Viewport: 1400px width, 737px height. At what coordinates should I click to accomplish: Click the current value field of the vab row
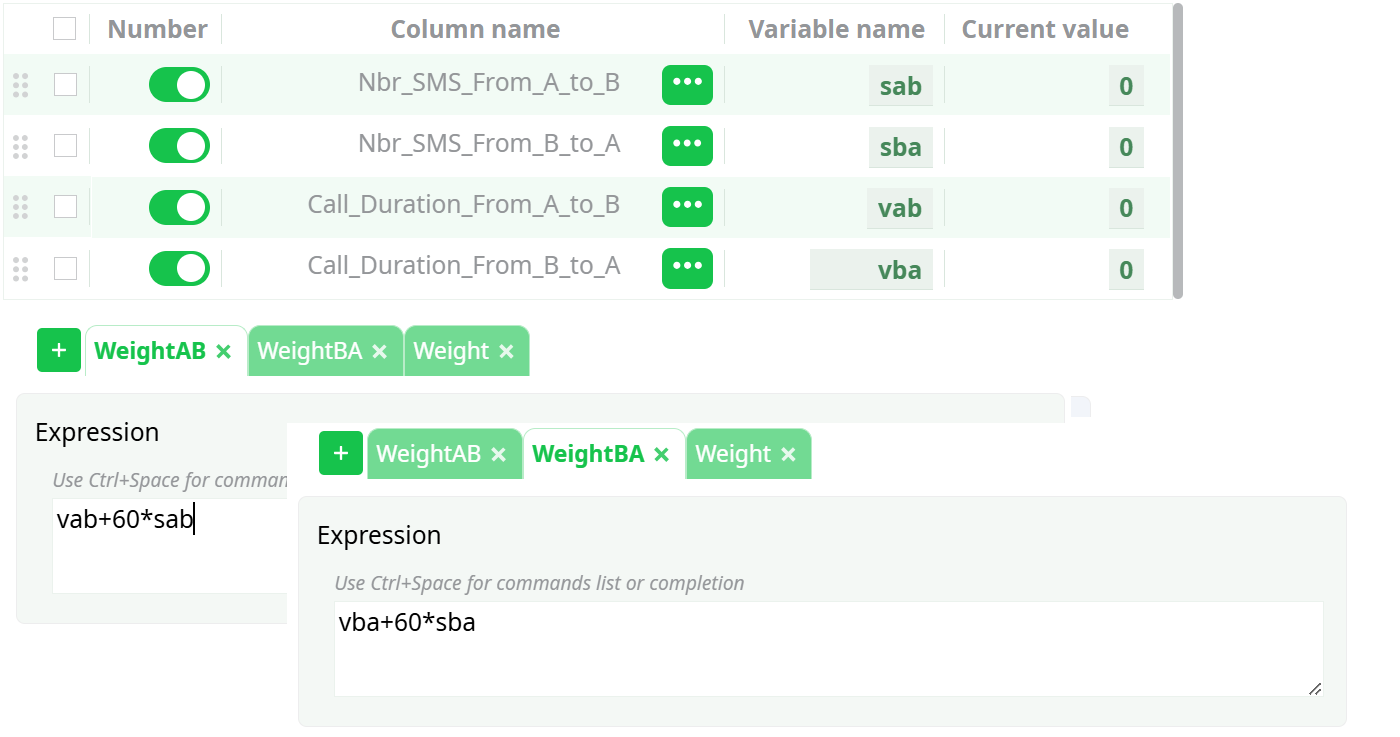click(1125, 208)
